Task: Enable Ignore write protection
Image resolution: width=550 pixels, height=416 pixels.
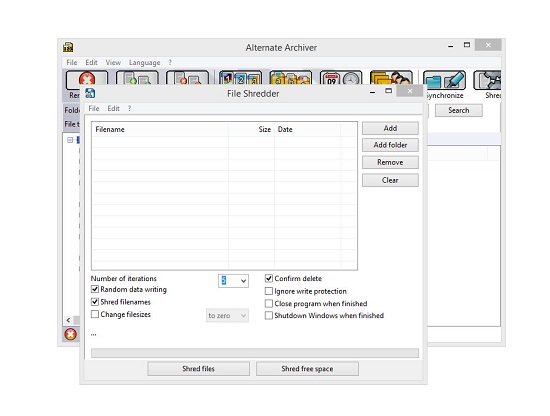Action: tap(269, 291)
